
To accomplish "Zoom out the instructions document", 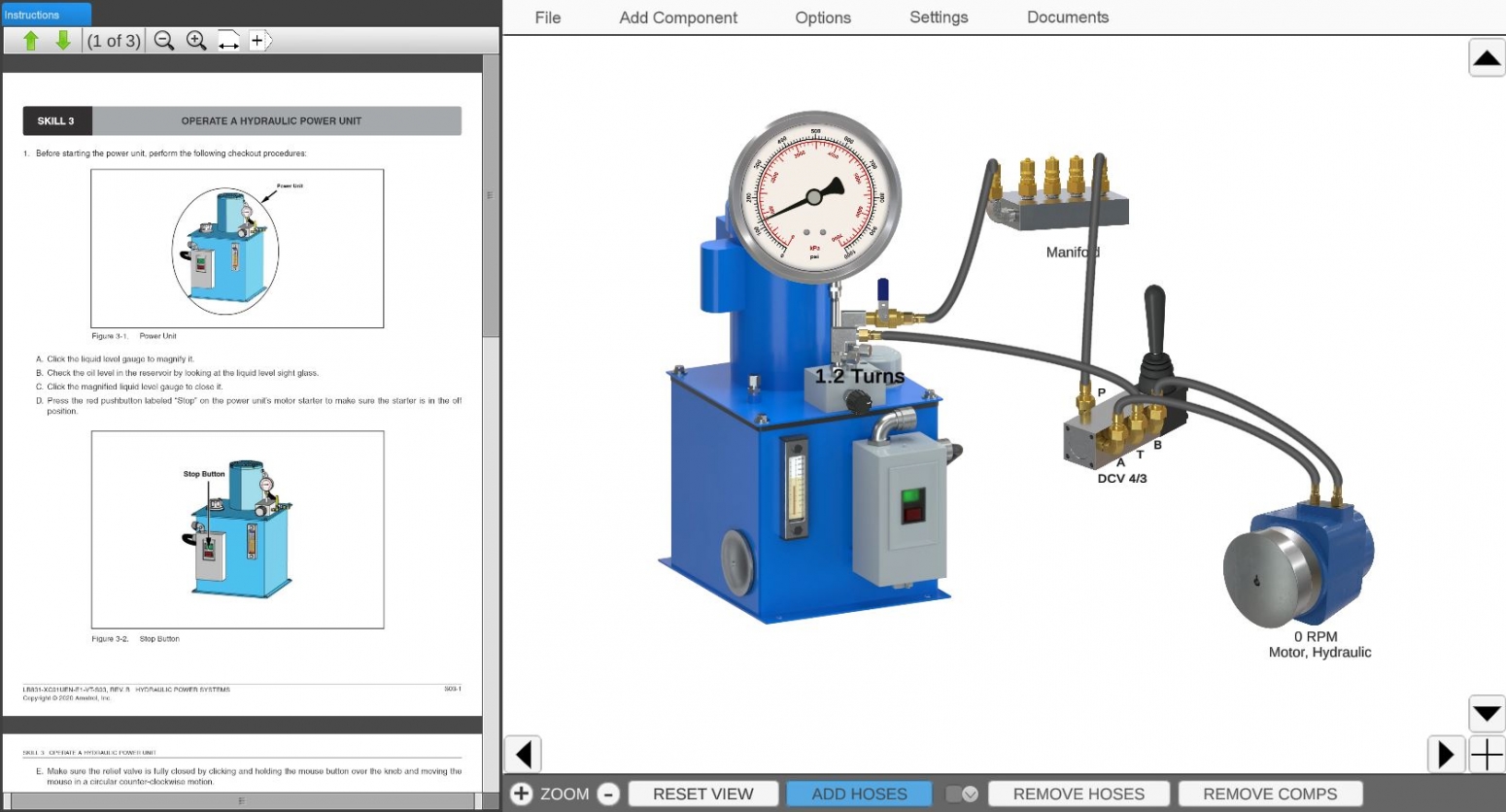I will tap(164, 41).
